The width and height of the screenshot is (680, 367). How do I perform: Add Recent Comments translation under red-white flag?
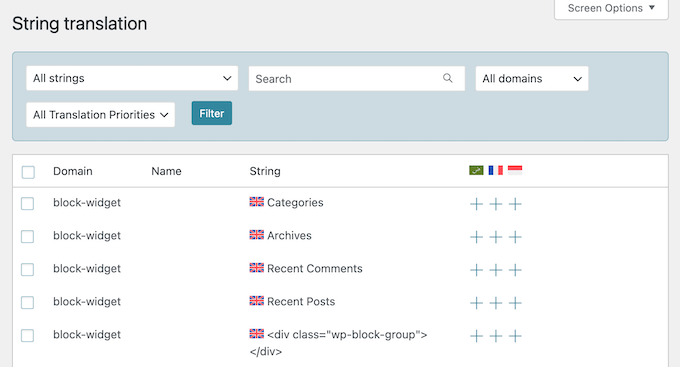point(515,270)
